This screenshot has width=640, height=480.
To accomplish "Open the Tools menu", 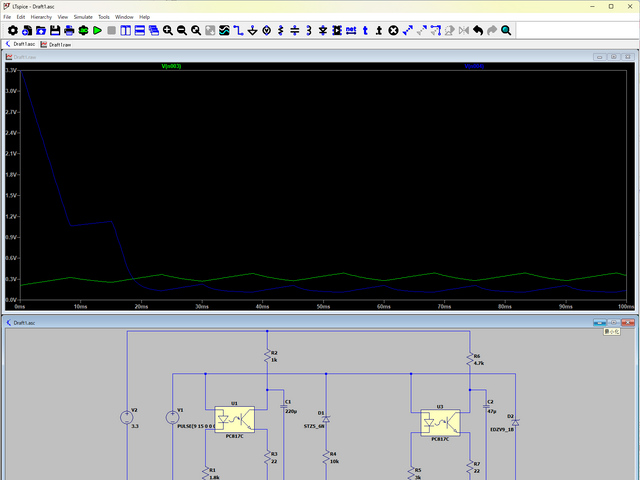I will [103, 17].
